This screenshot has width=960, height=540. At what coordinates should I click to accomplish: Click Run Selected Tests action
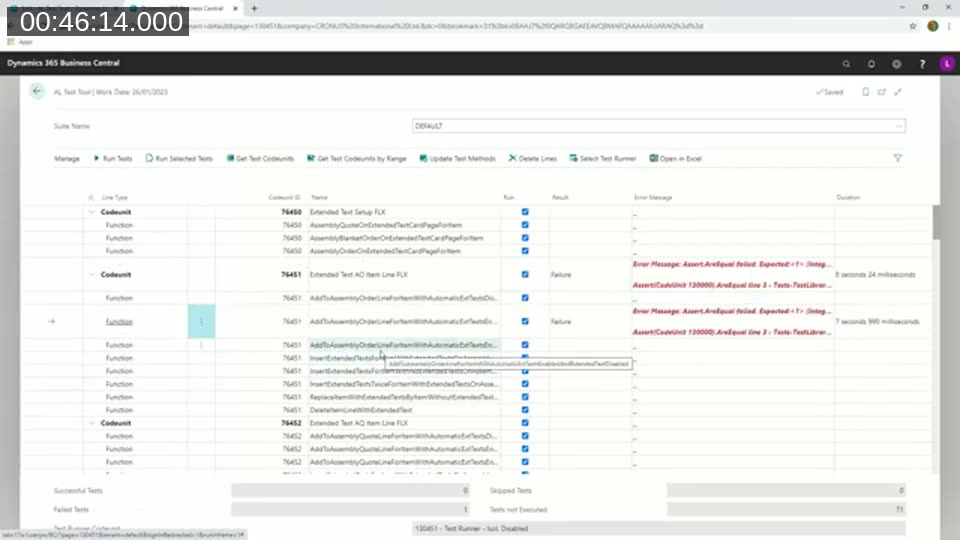point(179,159)
